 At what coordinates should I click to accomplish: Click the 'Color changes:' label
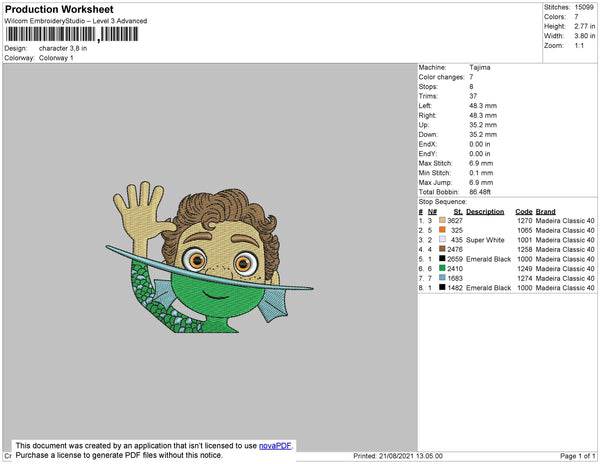(441, 77)
